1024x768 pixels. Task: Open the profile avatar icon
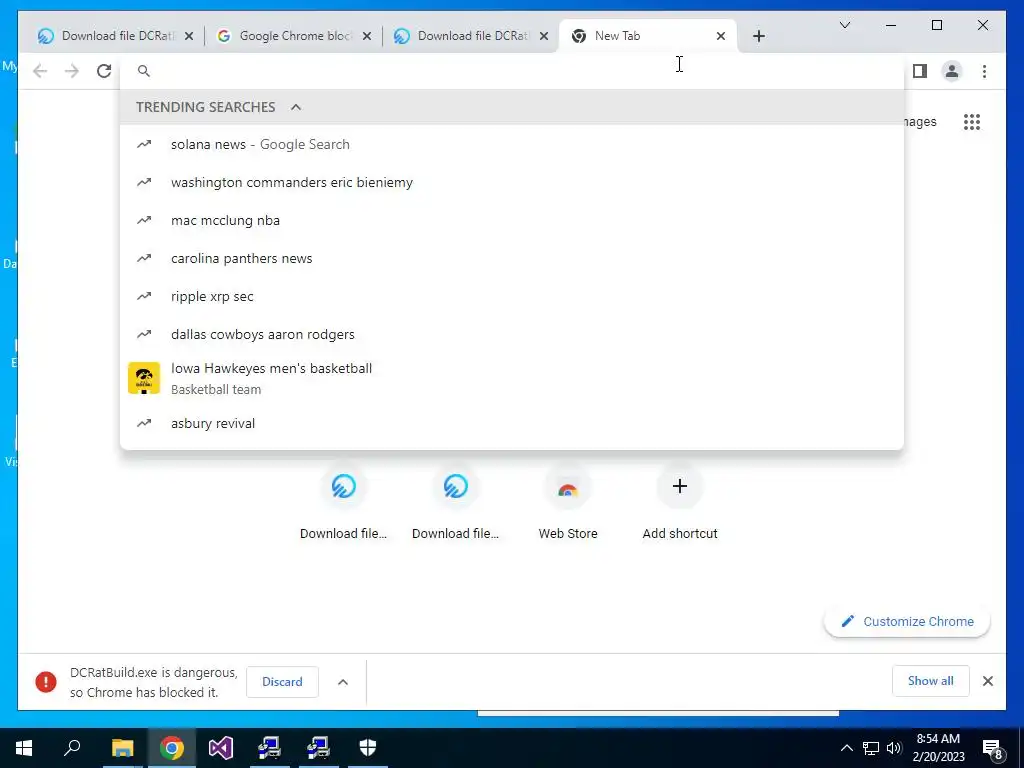coord(952,71)
